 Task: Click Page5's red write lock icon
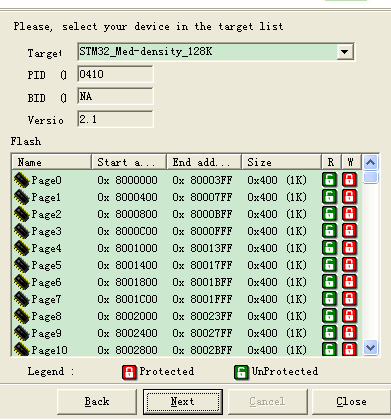tap(349, 265)
